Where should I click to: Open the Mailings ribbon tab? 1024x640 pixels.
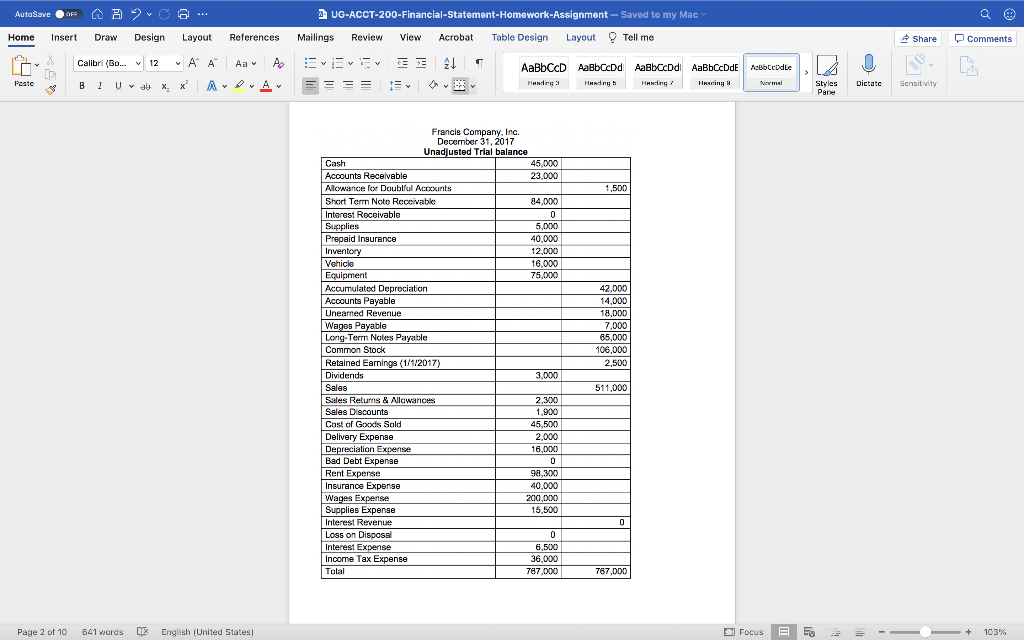(315, 37)
